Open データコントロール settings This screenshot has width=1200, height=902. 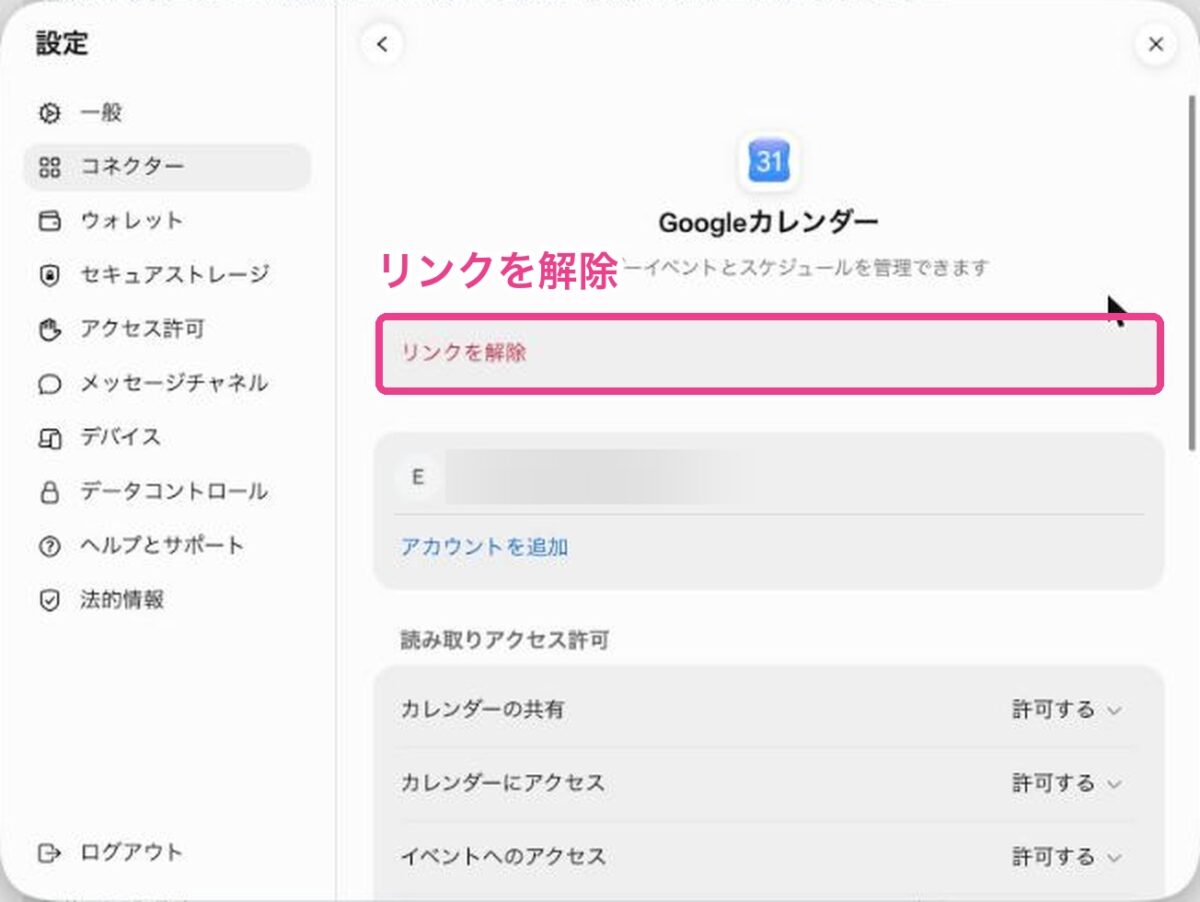(167, 492)
